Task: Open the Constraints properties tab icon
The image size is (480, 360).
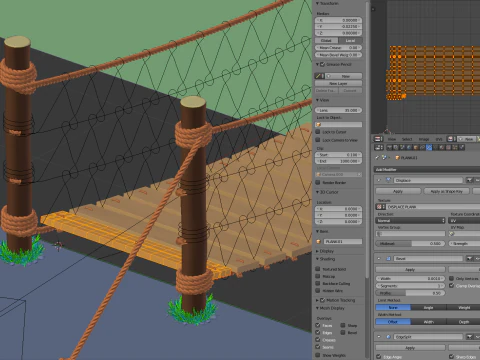Action: (x=422, y=147)
